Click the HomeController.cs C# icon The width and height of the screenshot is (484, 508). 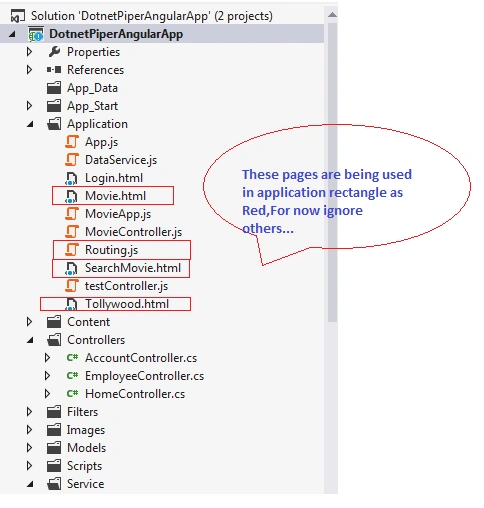click(x=72, y=394)
